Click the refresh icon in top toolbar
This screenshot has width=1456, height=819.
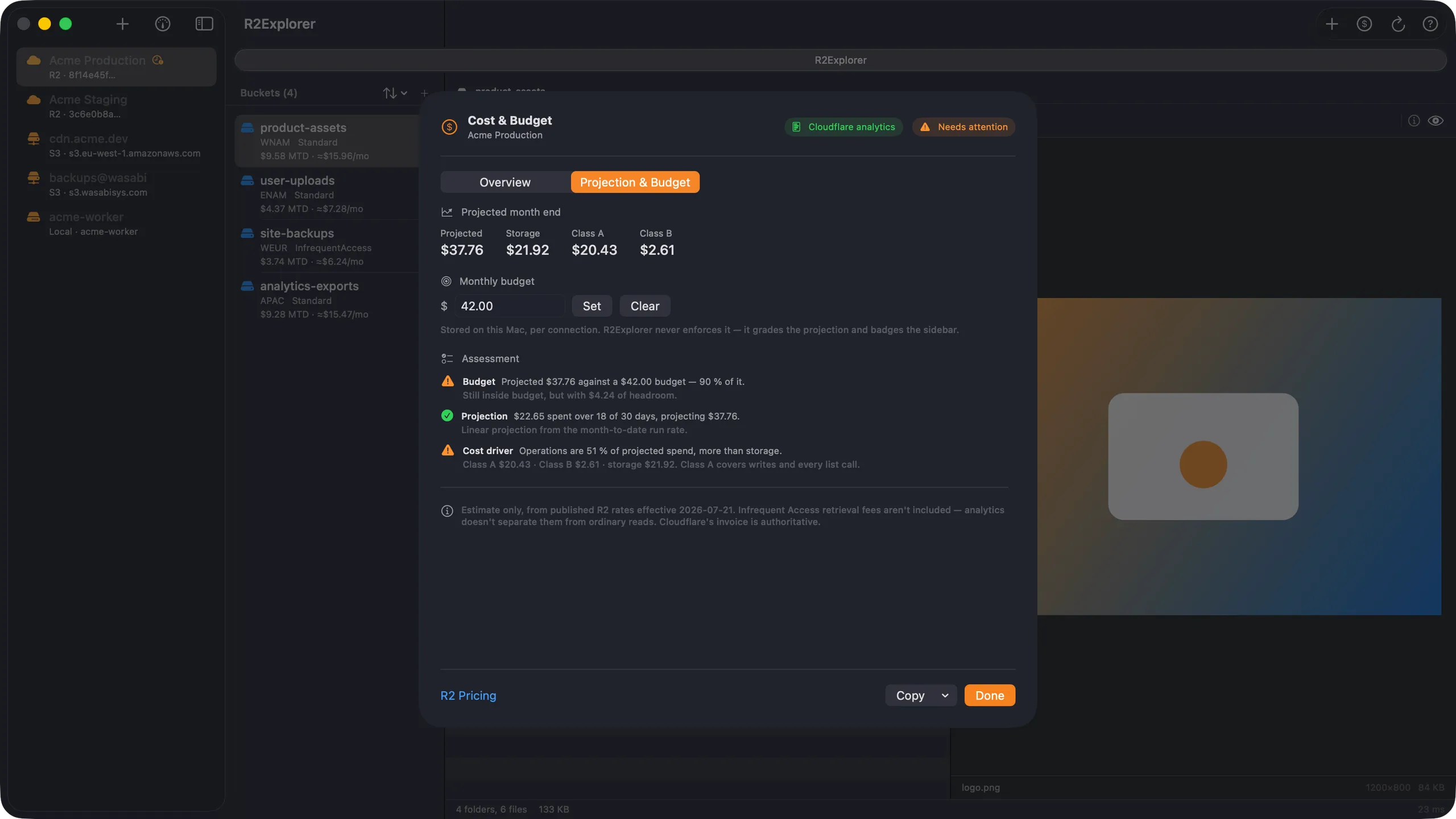click(x=1398, y=24)
